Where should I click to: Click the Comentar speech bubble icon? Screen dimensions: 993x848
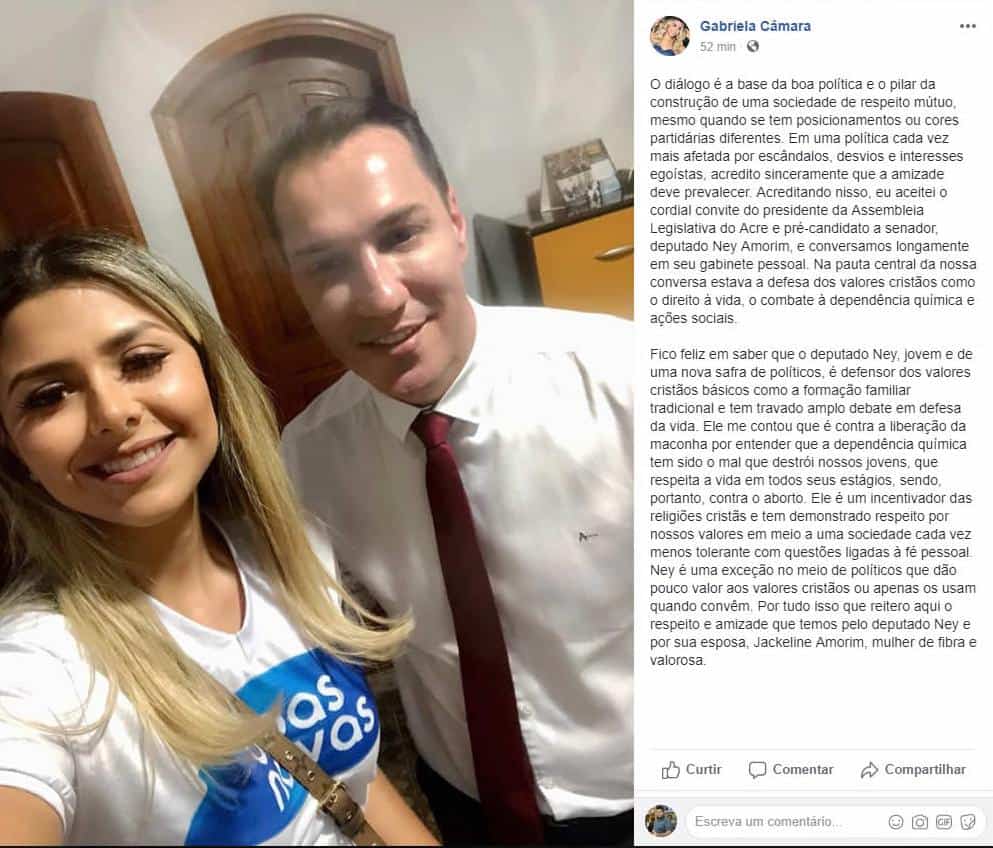pos(757,770)
